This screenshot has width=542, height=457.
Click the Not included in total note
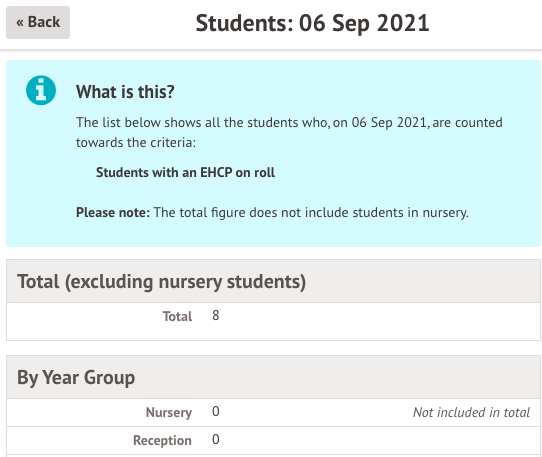click(x=471, y=412)
